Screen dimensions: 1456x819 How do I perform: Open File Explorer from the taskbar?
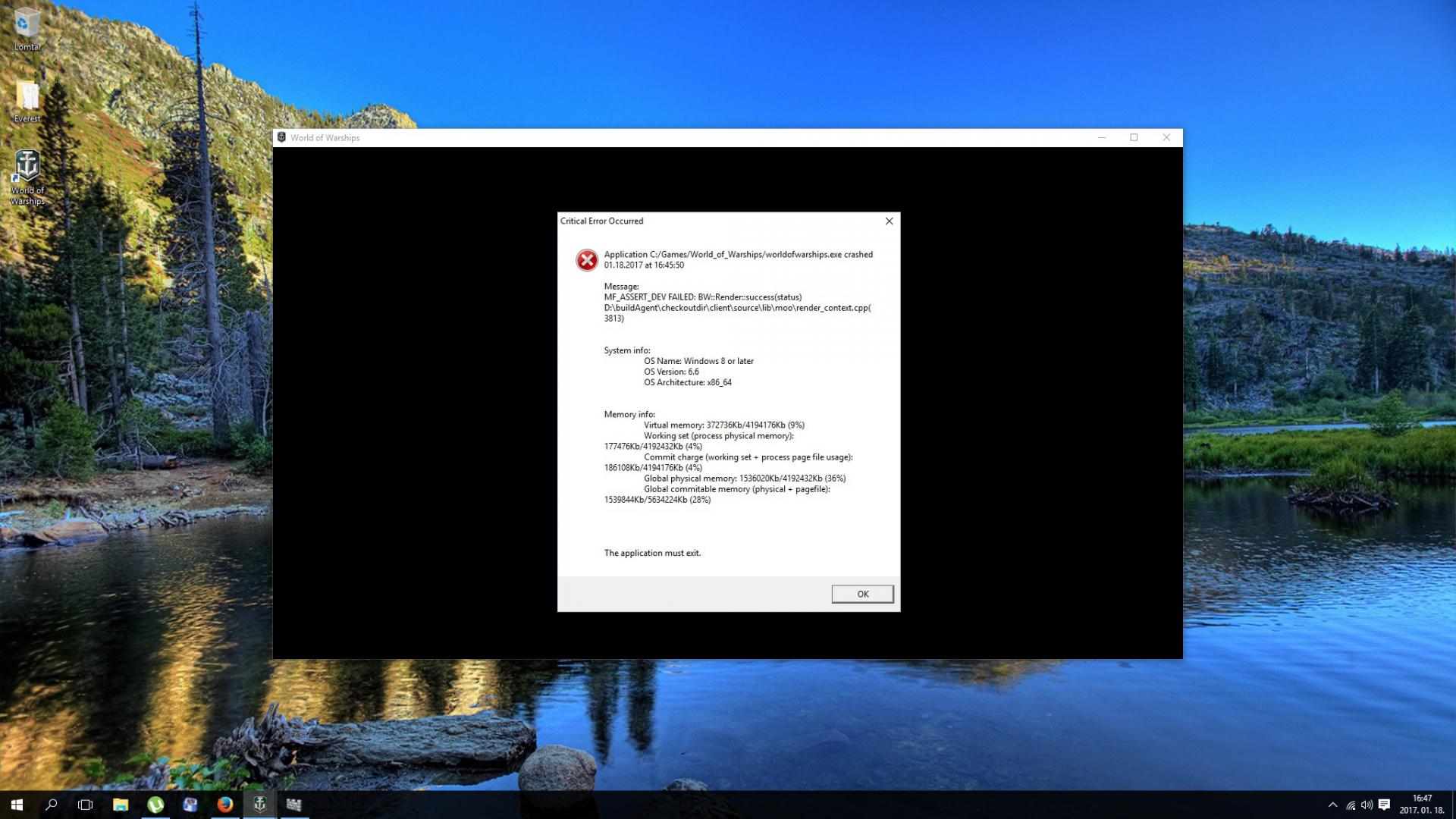tap(121, 805)
